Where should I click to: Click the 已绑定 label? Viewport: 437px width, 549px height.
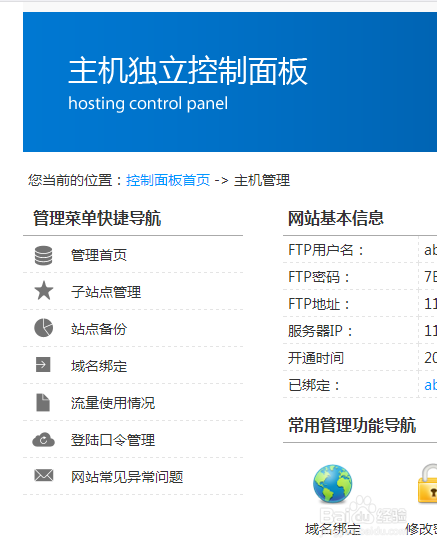[x=314, y=385]
